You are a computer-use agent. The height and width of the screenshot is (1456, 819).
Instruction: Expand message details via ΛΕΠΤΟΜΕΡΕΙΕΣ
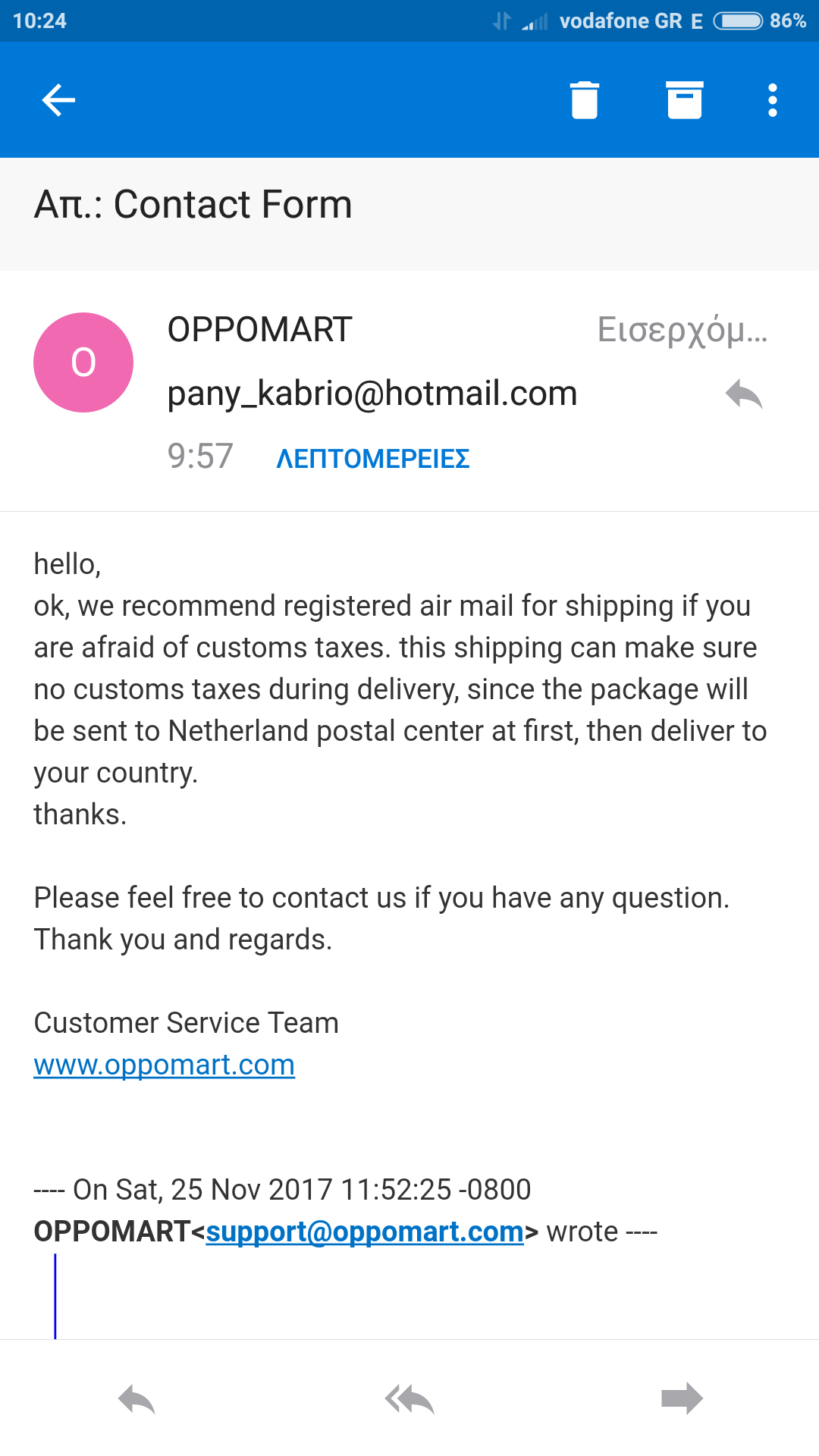pyautogui.click(x=372, y=459)
